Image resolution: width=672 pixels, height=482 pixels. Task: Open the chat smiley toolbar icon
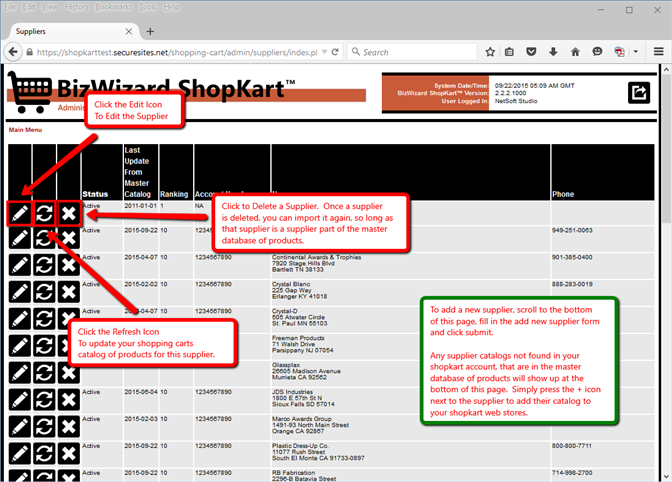[597, 52]
